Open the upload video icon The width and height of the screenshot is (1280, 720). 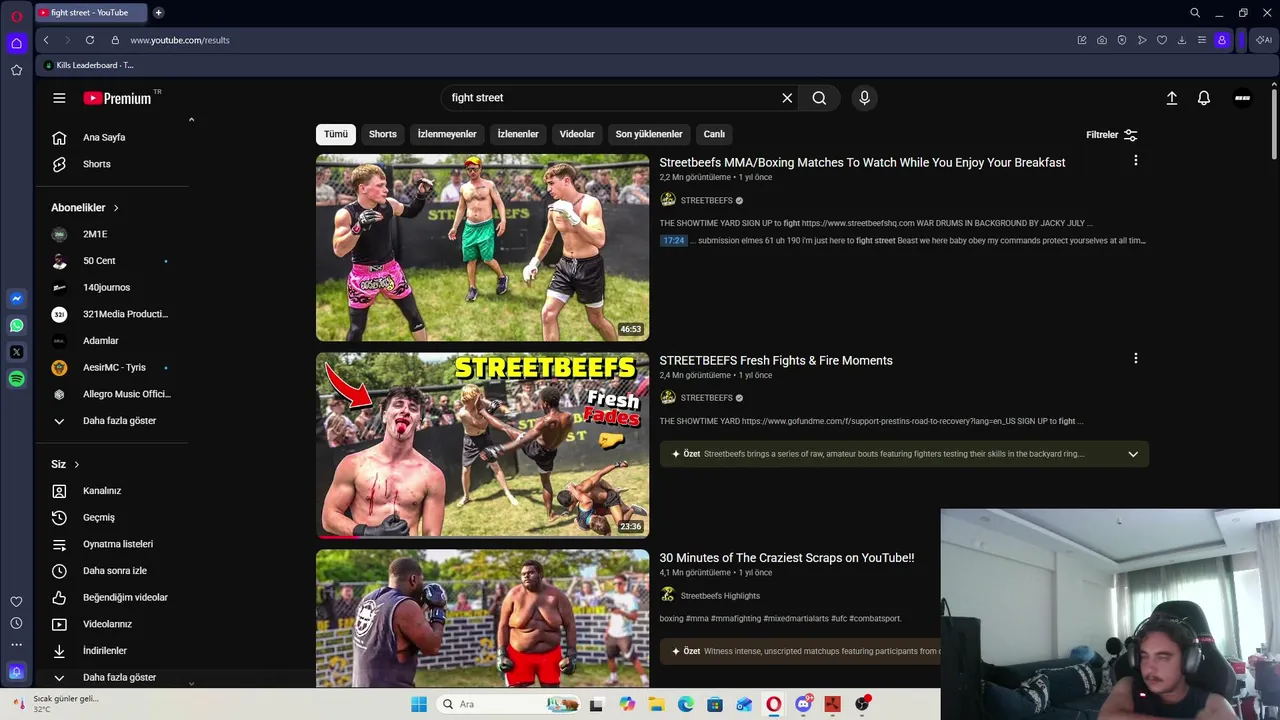point(1172,98)
